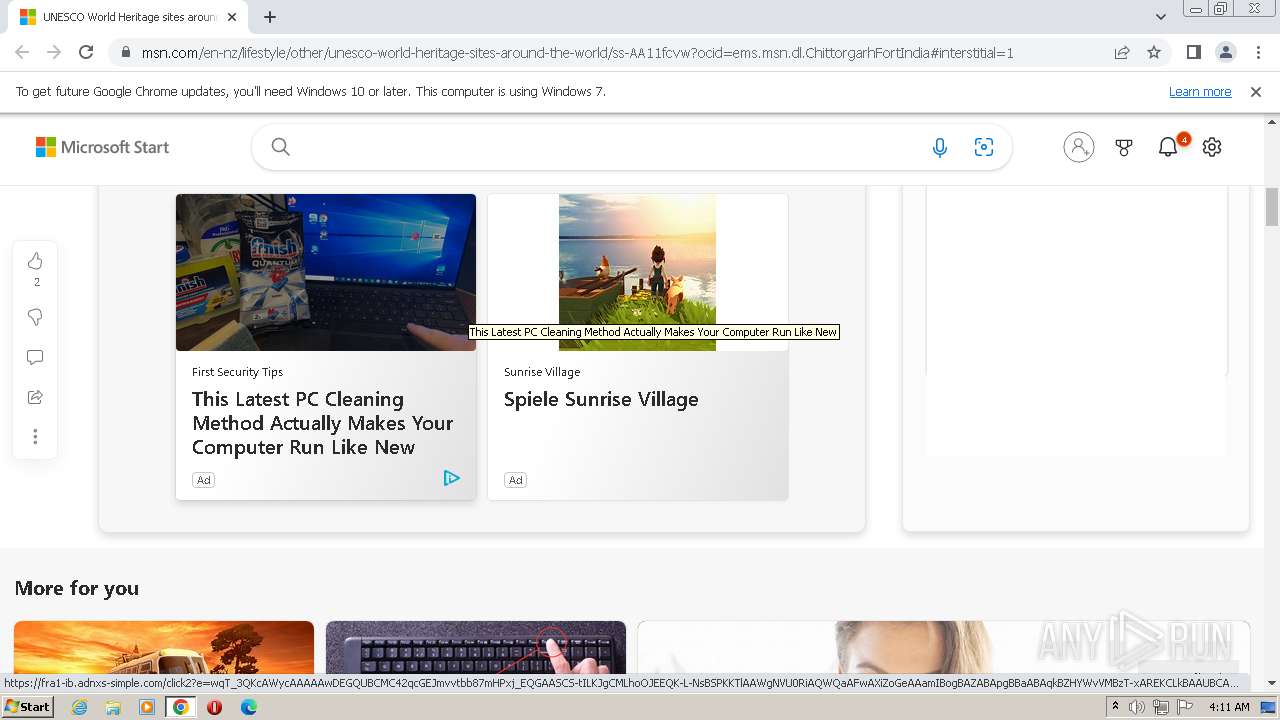Open Chrome three-dot menu
This screenshot has height=720, width=1280.
click(1258, 52)
